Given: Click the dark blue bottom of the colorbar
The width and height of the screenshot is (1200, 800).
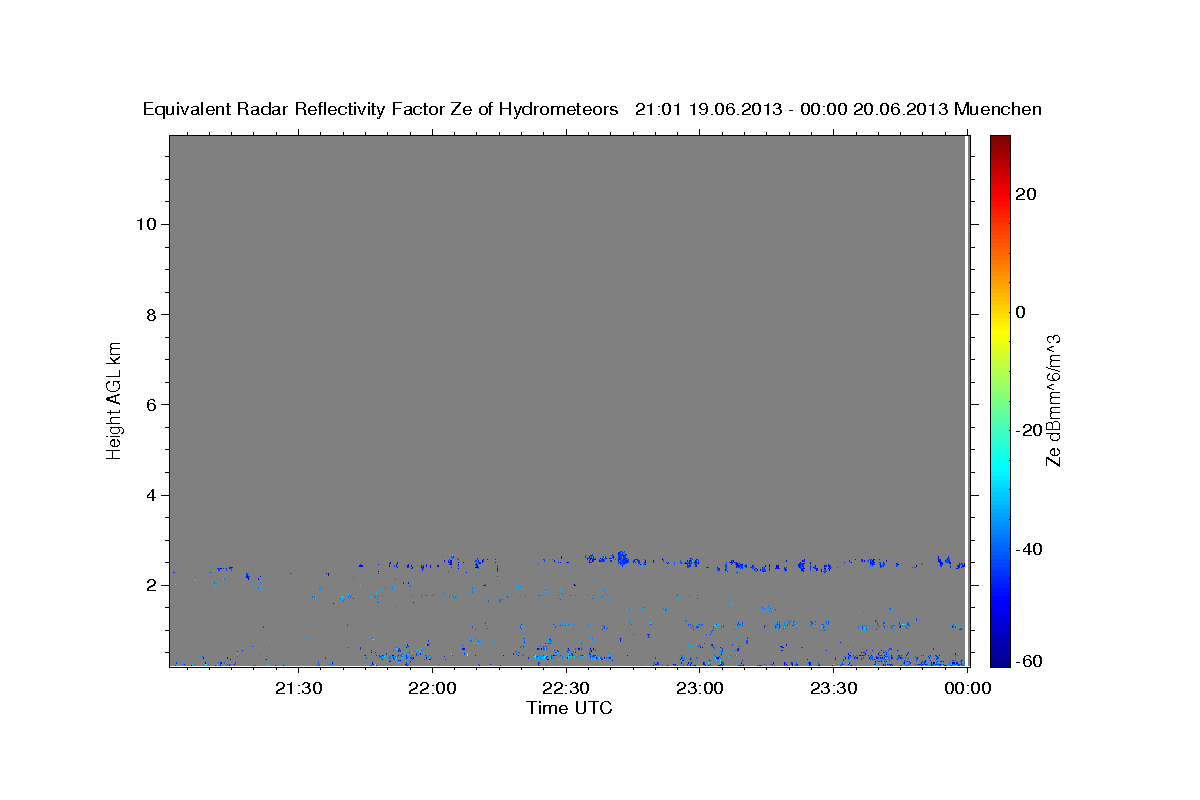Looking at the screenshot, I should 999,655.
